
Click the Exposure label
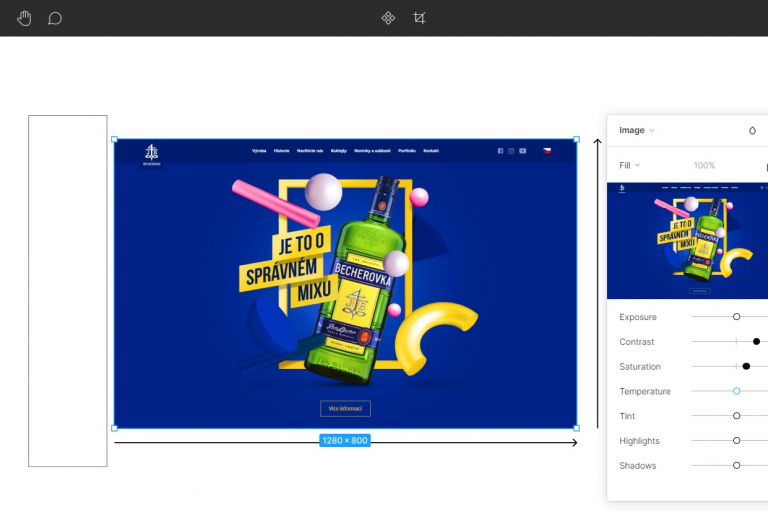pyautogui.click(x=638, y=317)
